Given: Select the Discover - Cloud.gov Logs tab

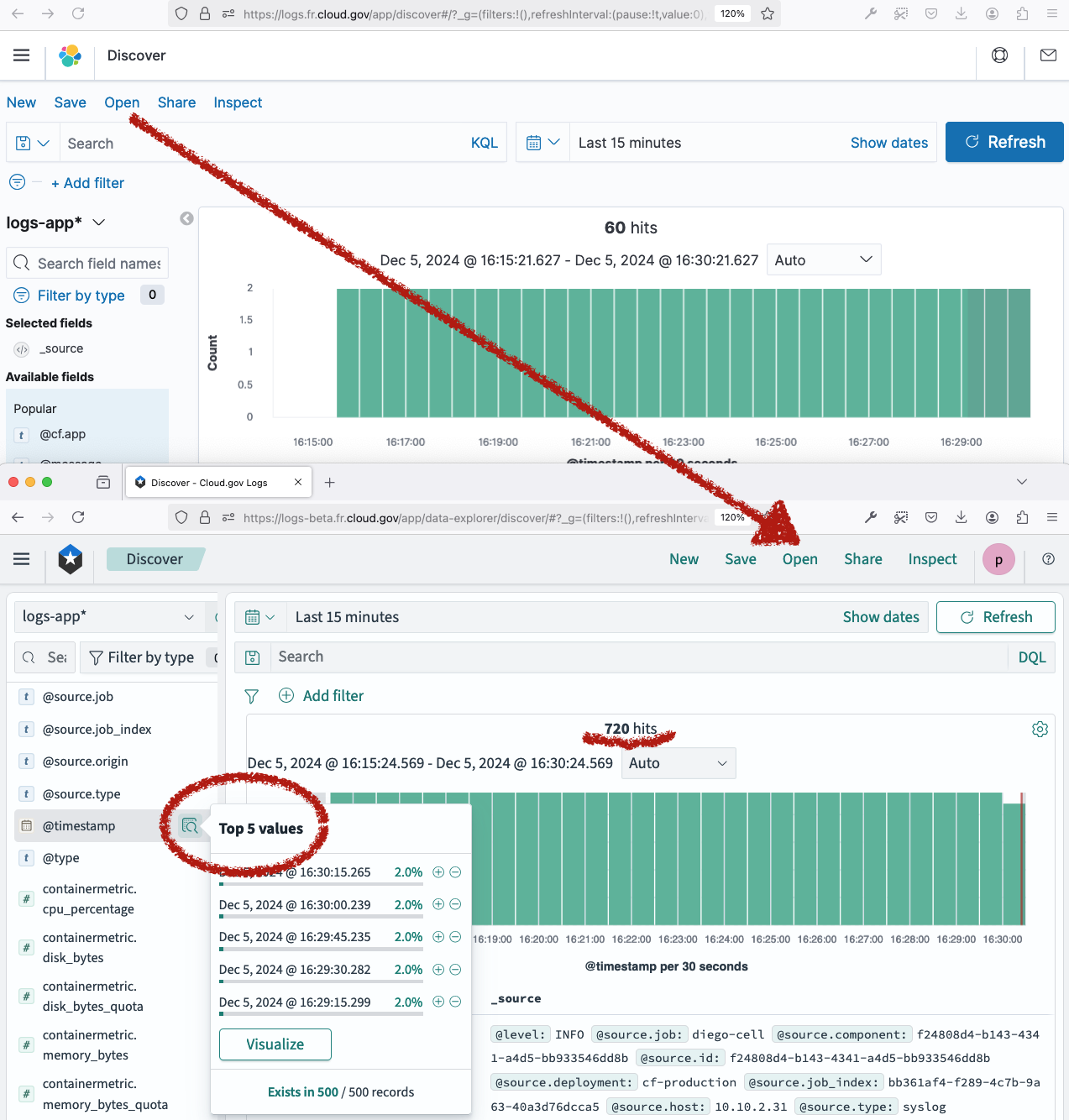Looking at the screenshot, I should 219,482.
